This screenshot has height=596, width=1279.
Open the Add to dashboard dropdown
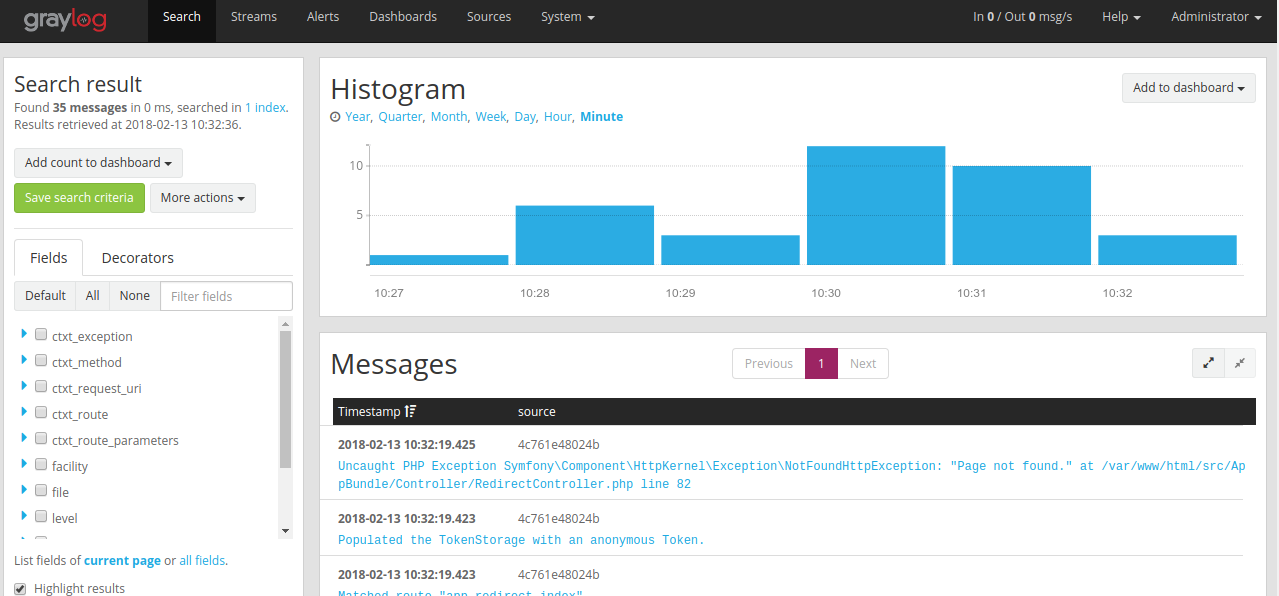(1188, 88)
